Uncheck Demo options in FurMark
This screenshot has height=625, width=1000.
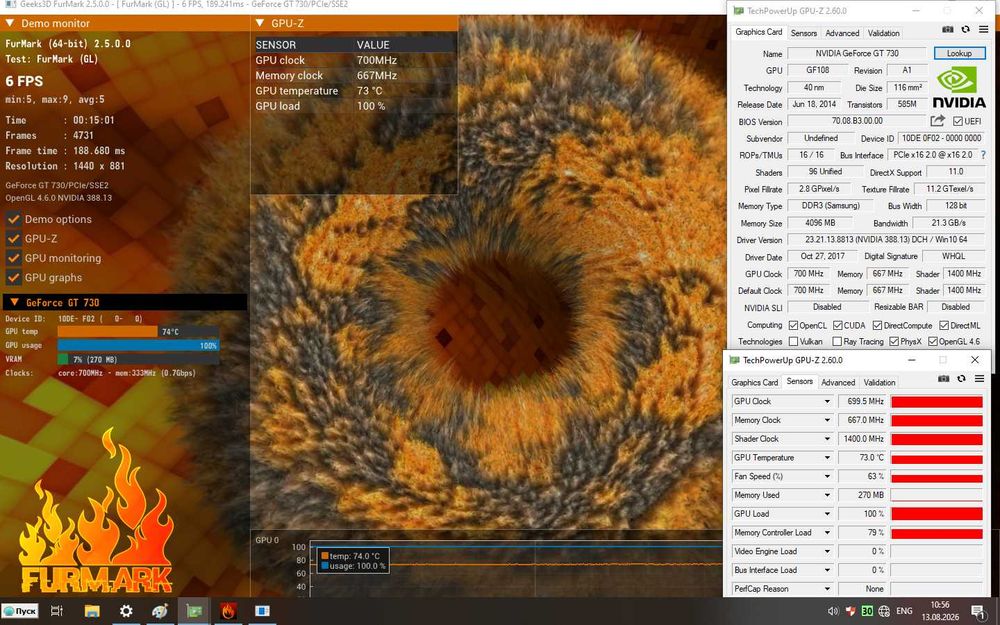click(x=13, y=219)
